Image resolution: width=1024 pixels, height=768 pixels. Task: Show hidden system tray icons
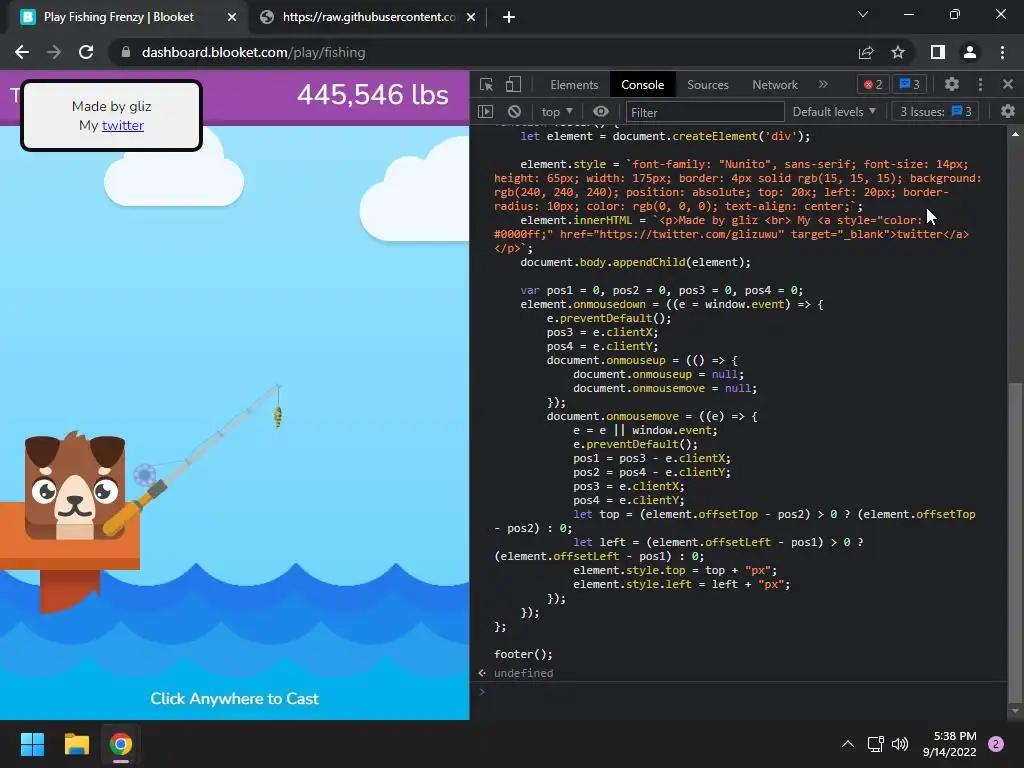[x=847, y=744]
